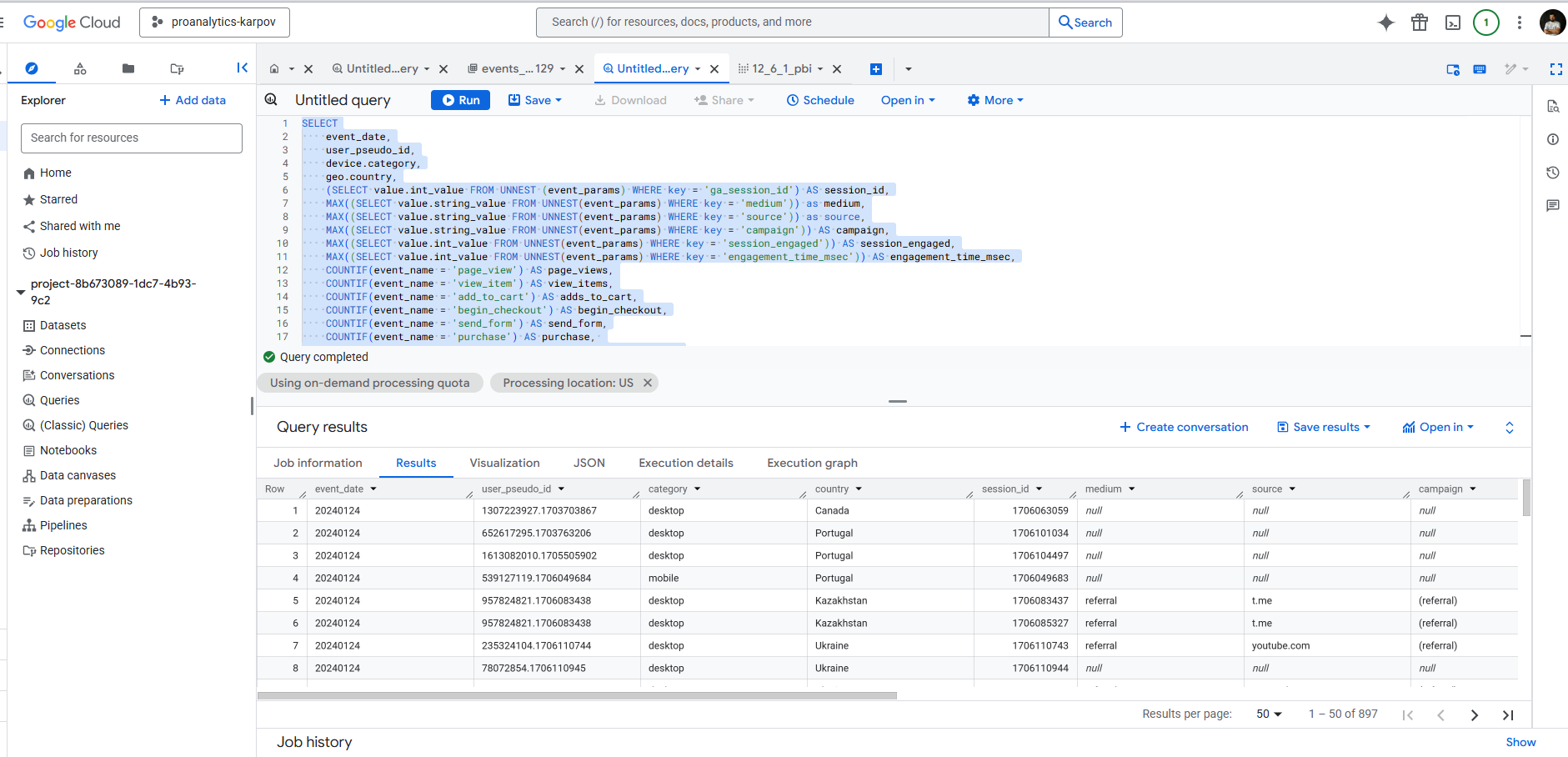Open Gemini AI sparkle icon in header

(1385, 23)
